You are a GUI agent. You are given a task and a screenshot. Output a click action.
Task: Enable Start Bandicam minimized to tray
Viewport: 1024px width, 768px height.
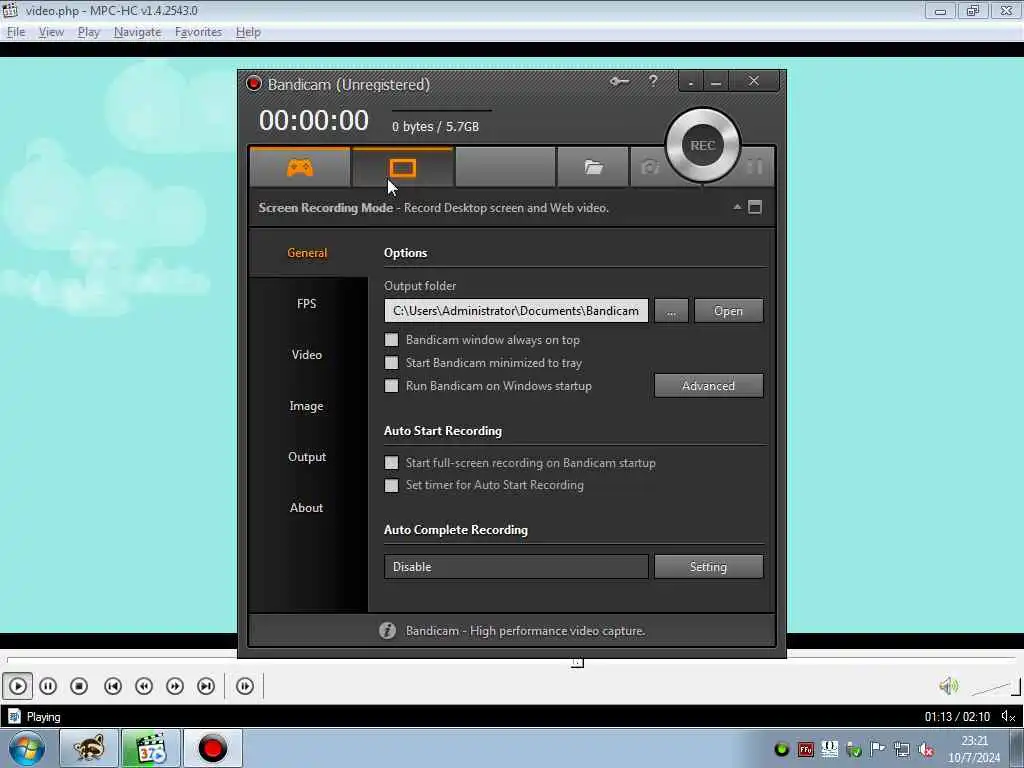391,362
